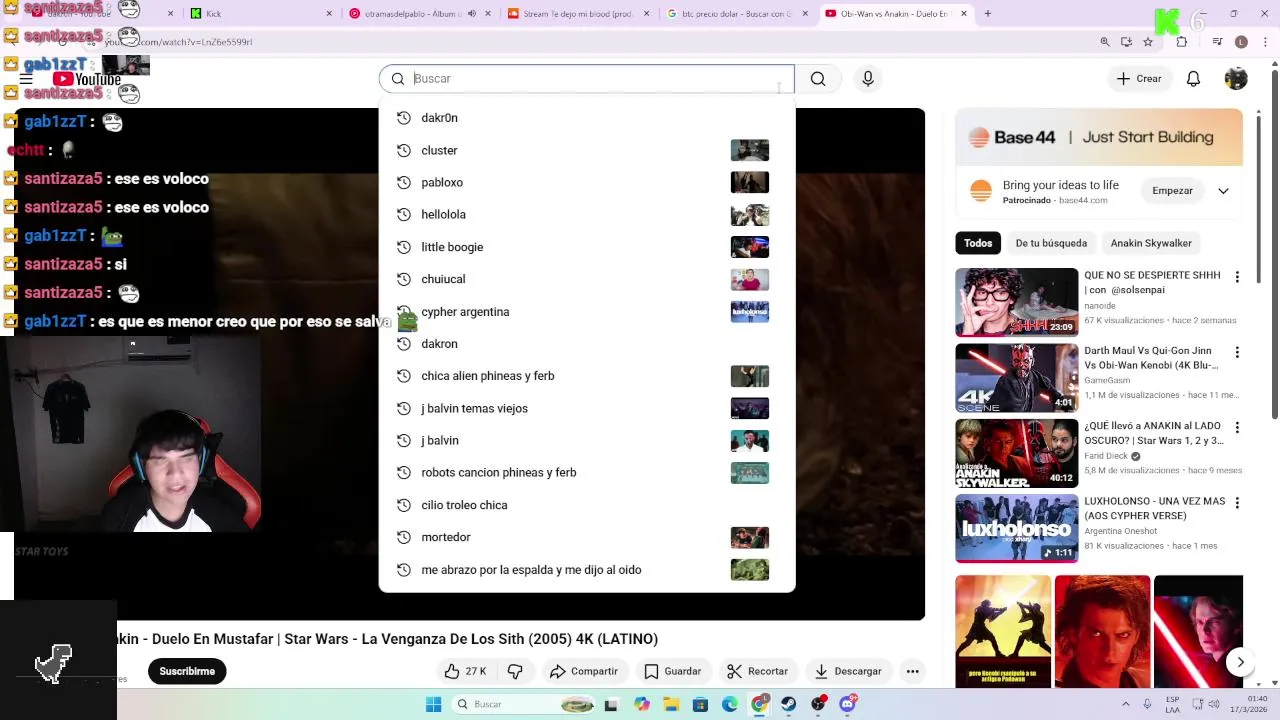Expand the Base 44 ad details chevron
Screen dimensions: 1280x720
[x=1223, y=191]
